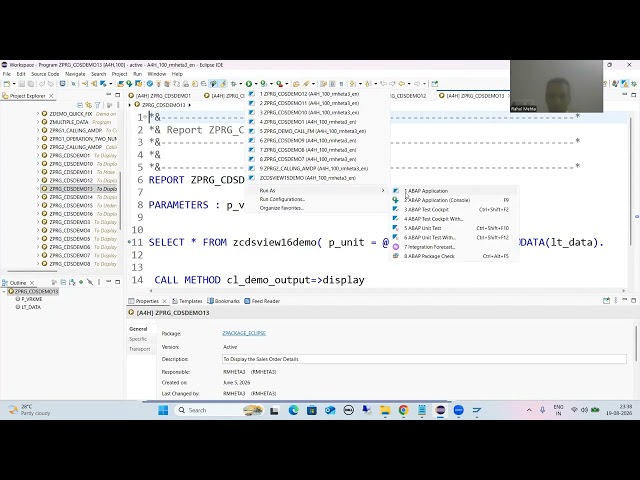640x480 pixels.
Task: Expand ZPRG_CDSDEMO08 tree node
Action: point(38,264)
